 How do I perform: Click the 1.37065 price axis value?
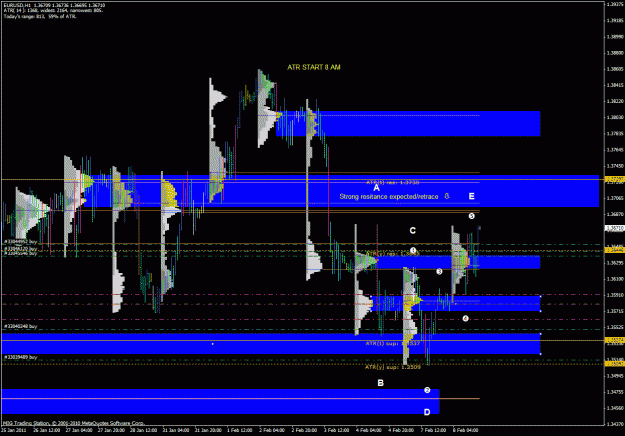[x=615, y=198]
